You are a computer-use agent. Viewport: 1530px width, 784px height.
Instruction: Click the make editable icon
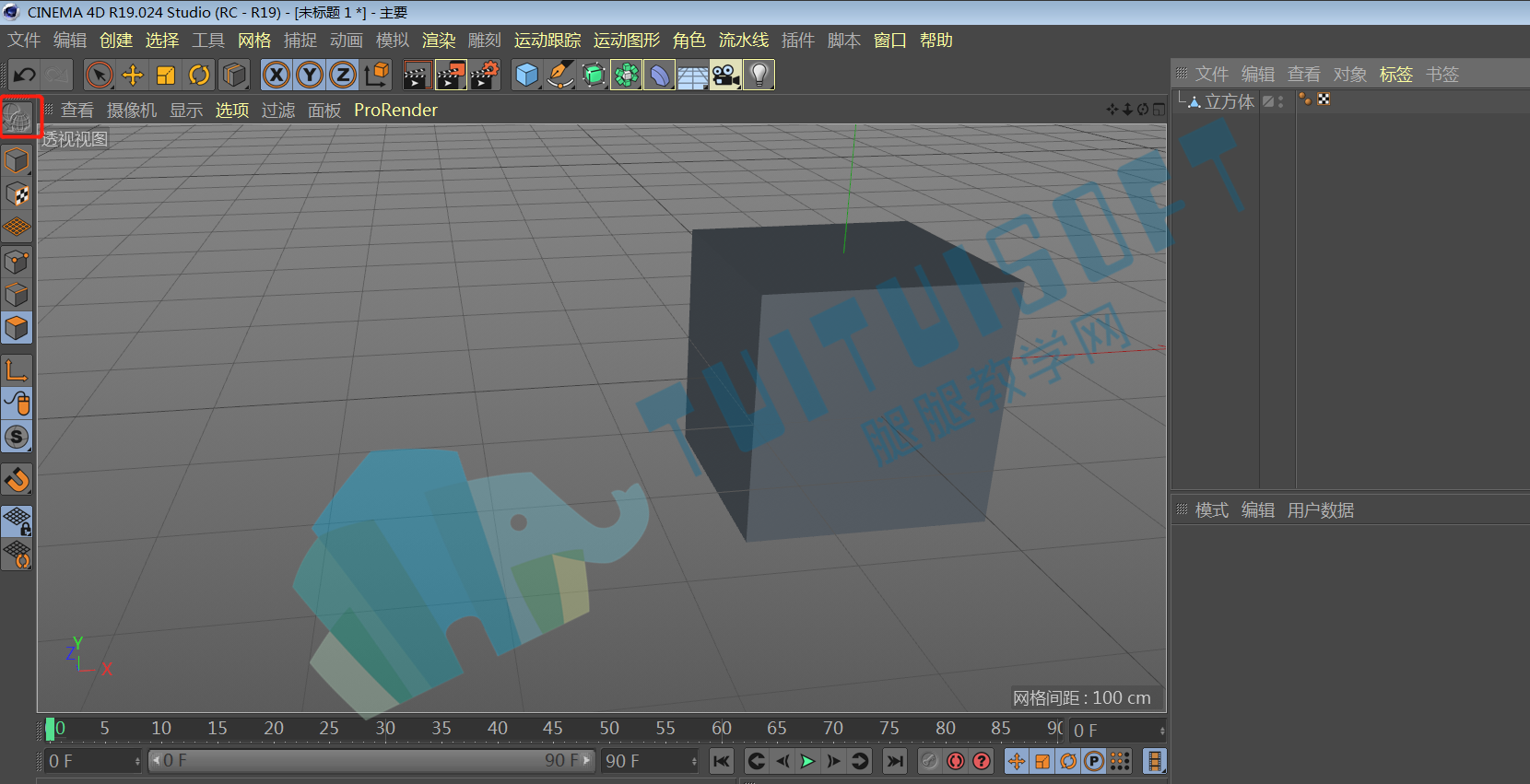click(x=18, y=118)
